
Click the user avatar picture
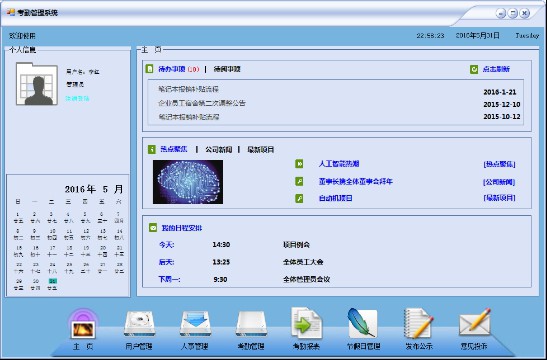click(37, 84)
